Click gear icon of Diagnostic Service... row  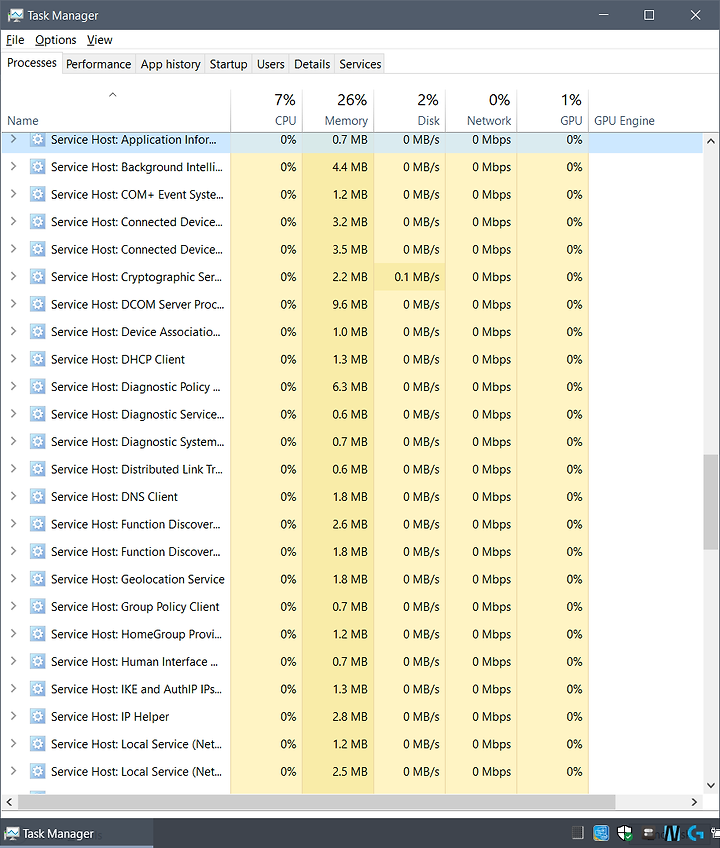pyautogui.click(x=37, y=414)
